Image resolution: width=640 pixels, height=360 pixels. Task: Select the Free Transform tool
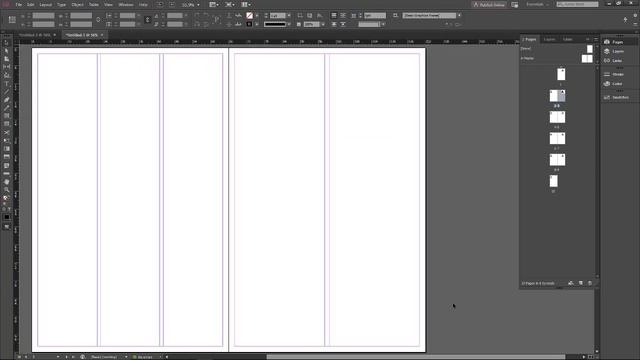pos(7,141)
